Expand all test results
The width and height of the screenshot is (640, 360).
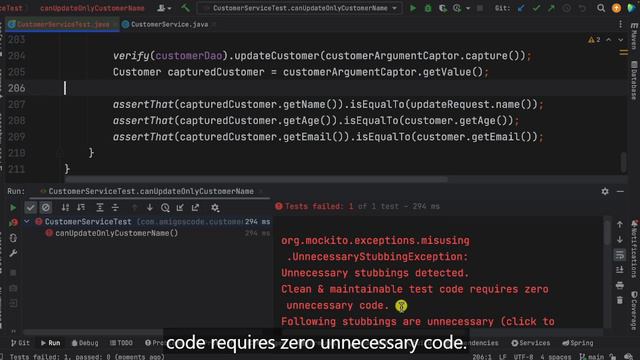point(100,208)
